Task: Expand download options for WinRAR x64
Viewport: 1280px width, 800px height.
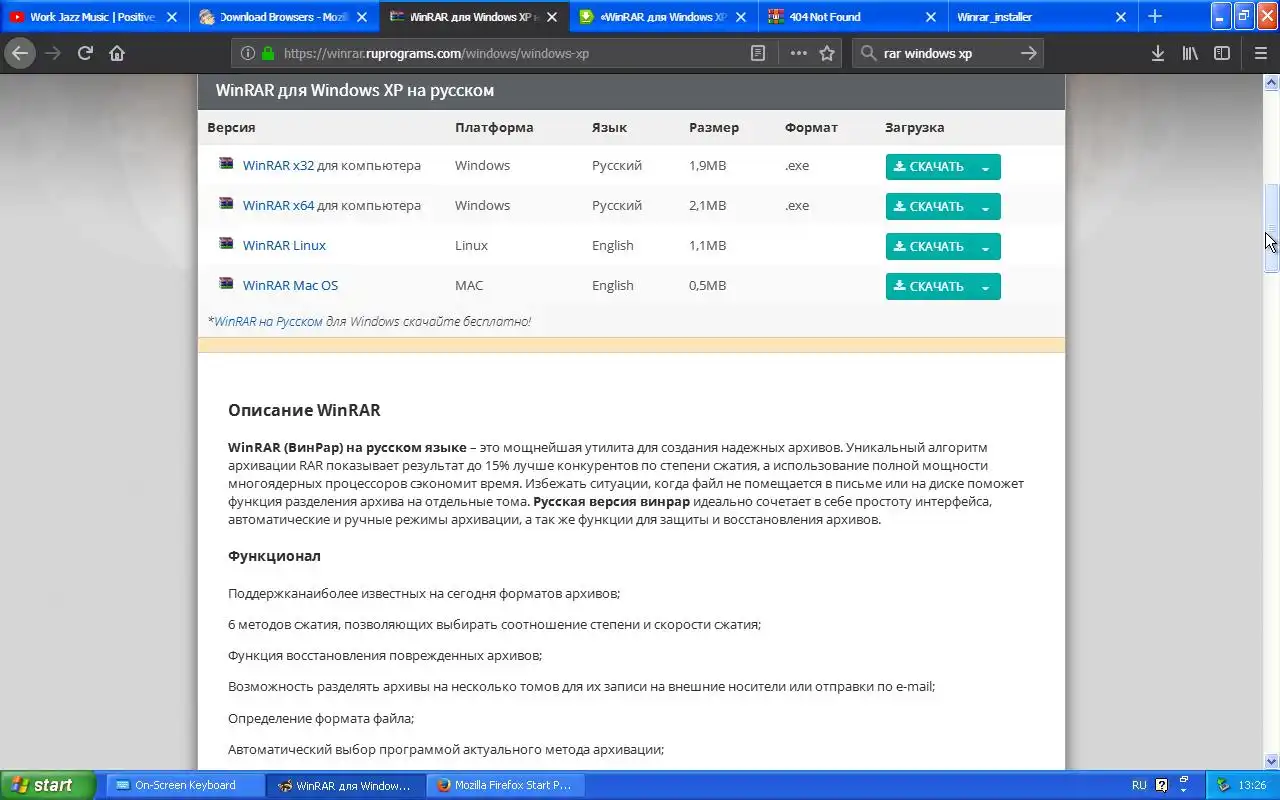Action: pos(986,207)
